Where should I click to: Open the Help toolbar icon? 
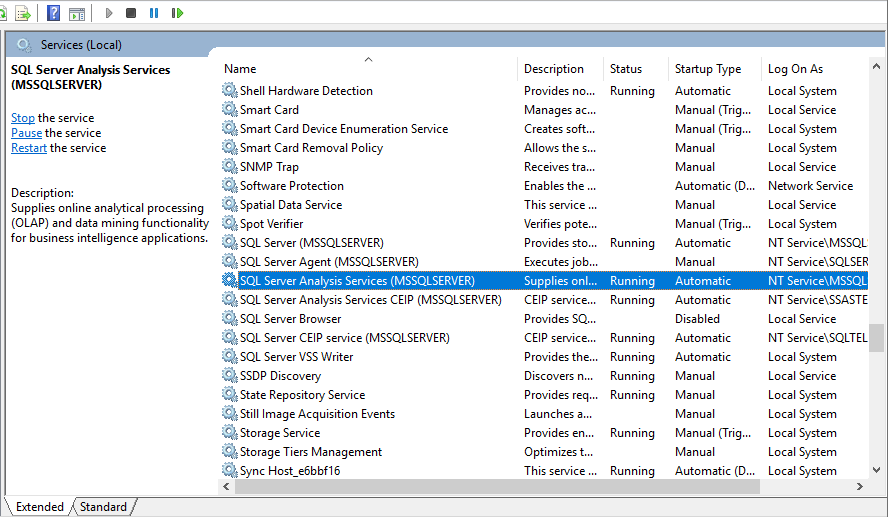[53, 12]
